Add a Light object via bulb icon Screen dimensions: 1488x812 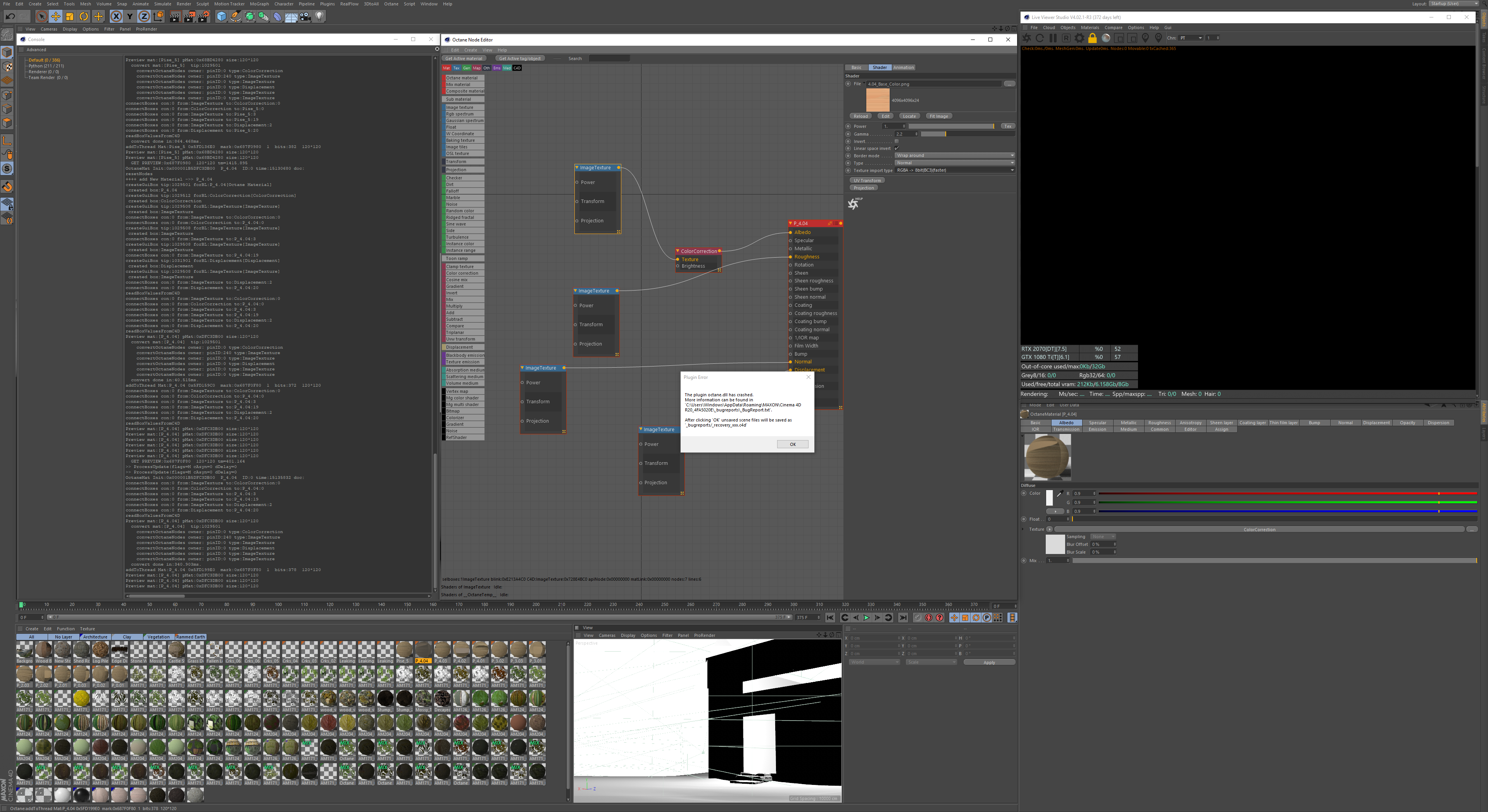pyautogui.click(x=320, y=16)
